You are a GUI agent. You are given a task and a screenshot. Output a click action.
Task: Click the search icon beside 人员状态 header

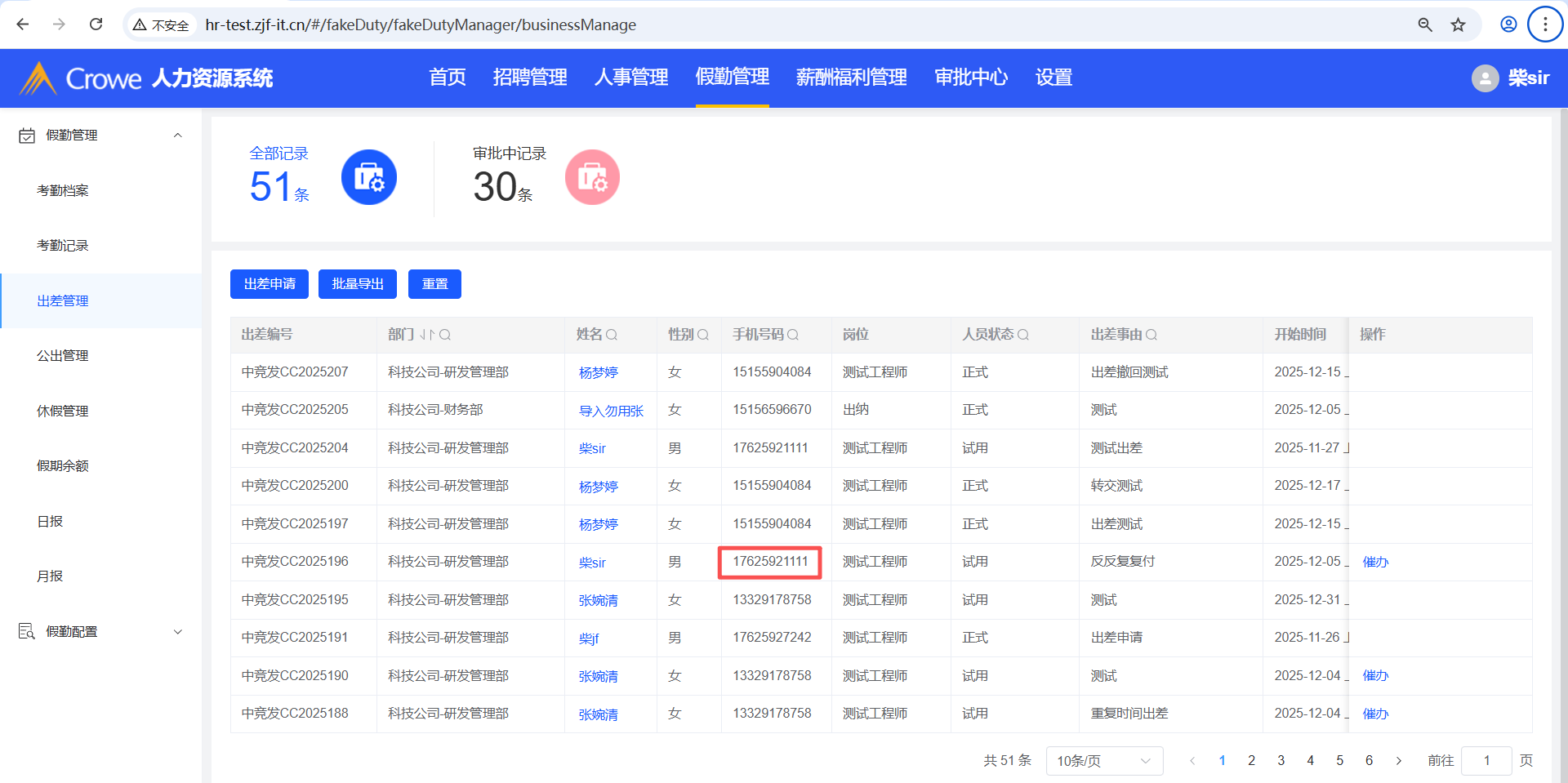click(1023, 335)
